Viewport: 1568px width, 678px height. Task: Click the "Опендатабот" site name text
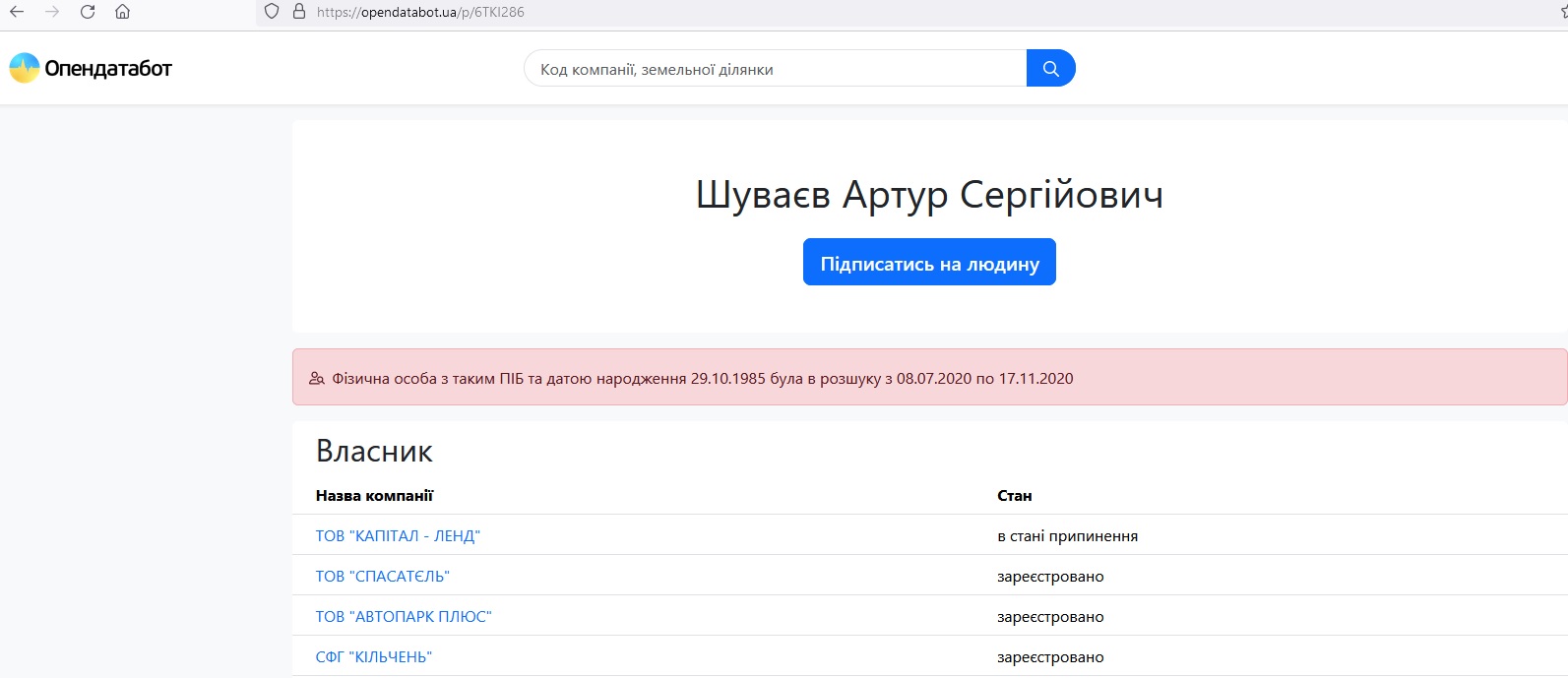[x=108, y=69]
